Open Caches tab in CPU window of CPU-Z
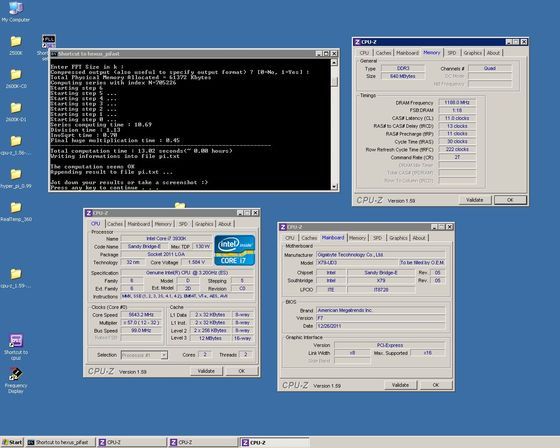The image size is (560, 448). tap(115, 224)
